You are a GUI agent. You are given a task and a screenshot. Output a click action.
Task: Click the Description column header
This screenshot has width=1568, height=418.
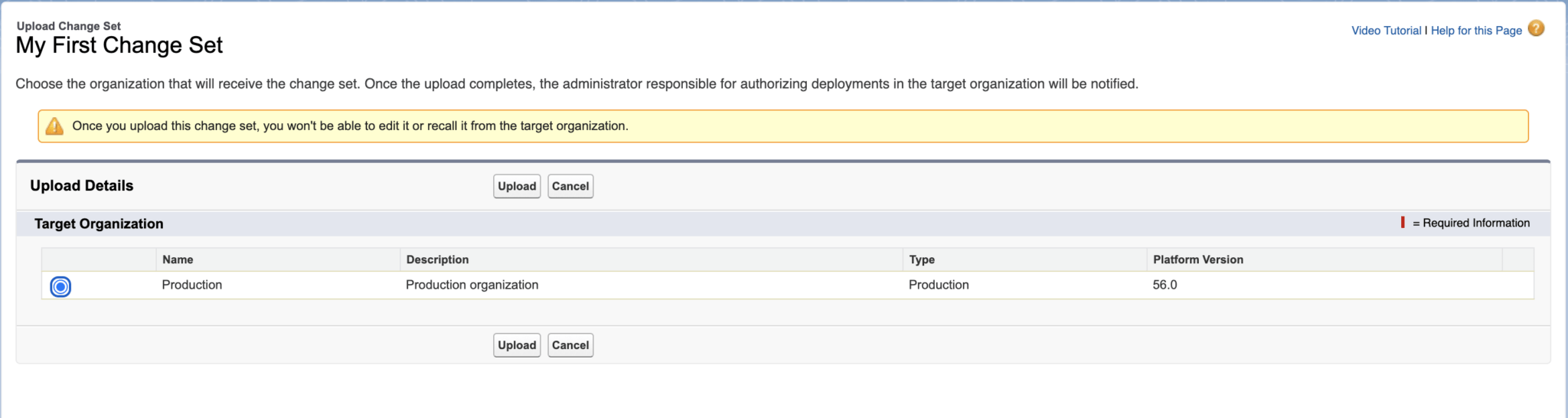[437, 260]
